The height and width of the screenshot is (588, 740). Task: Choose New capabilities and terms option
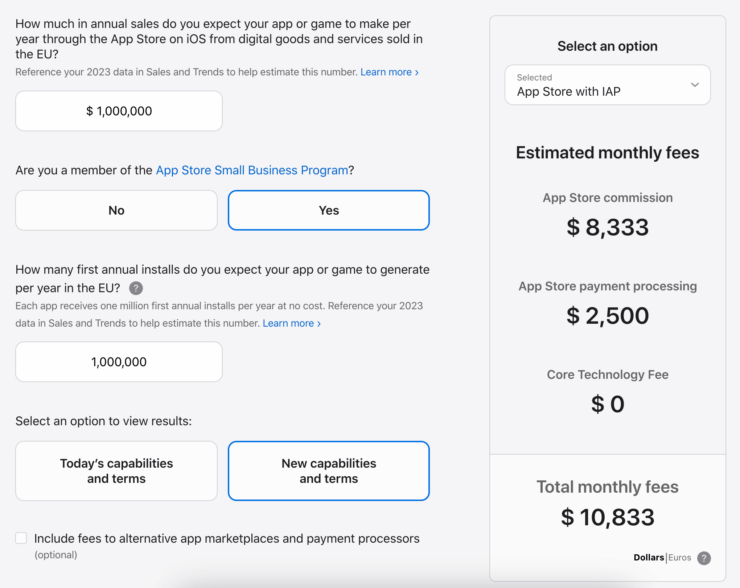click(329, 471)
